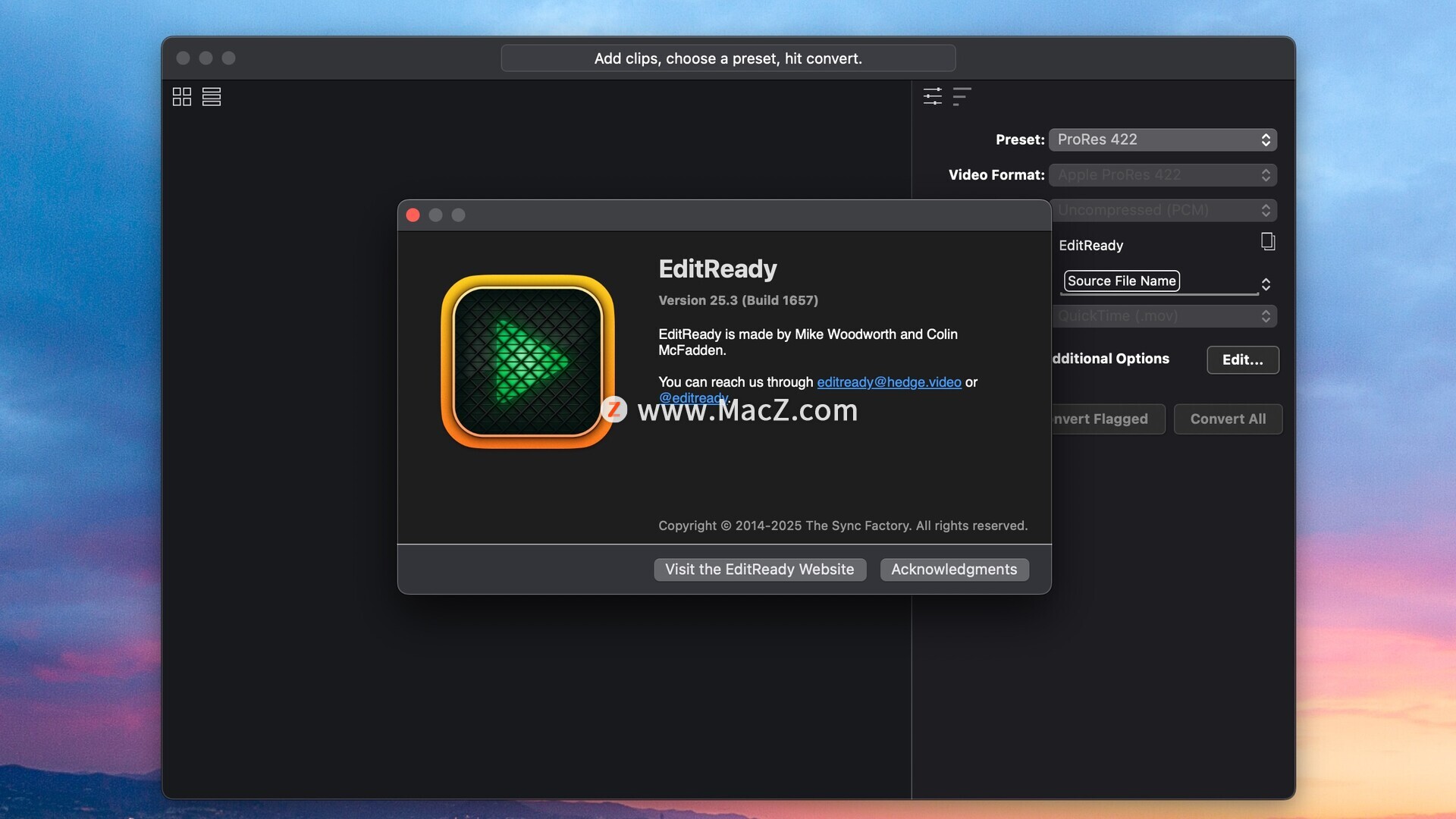Click the Convert All button
1456x819 pixels.
click(x=1228, y=419)
